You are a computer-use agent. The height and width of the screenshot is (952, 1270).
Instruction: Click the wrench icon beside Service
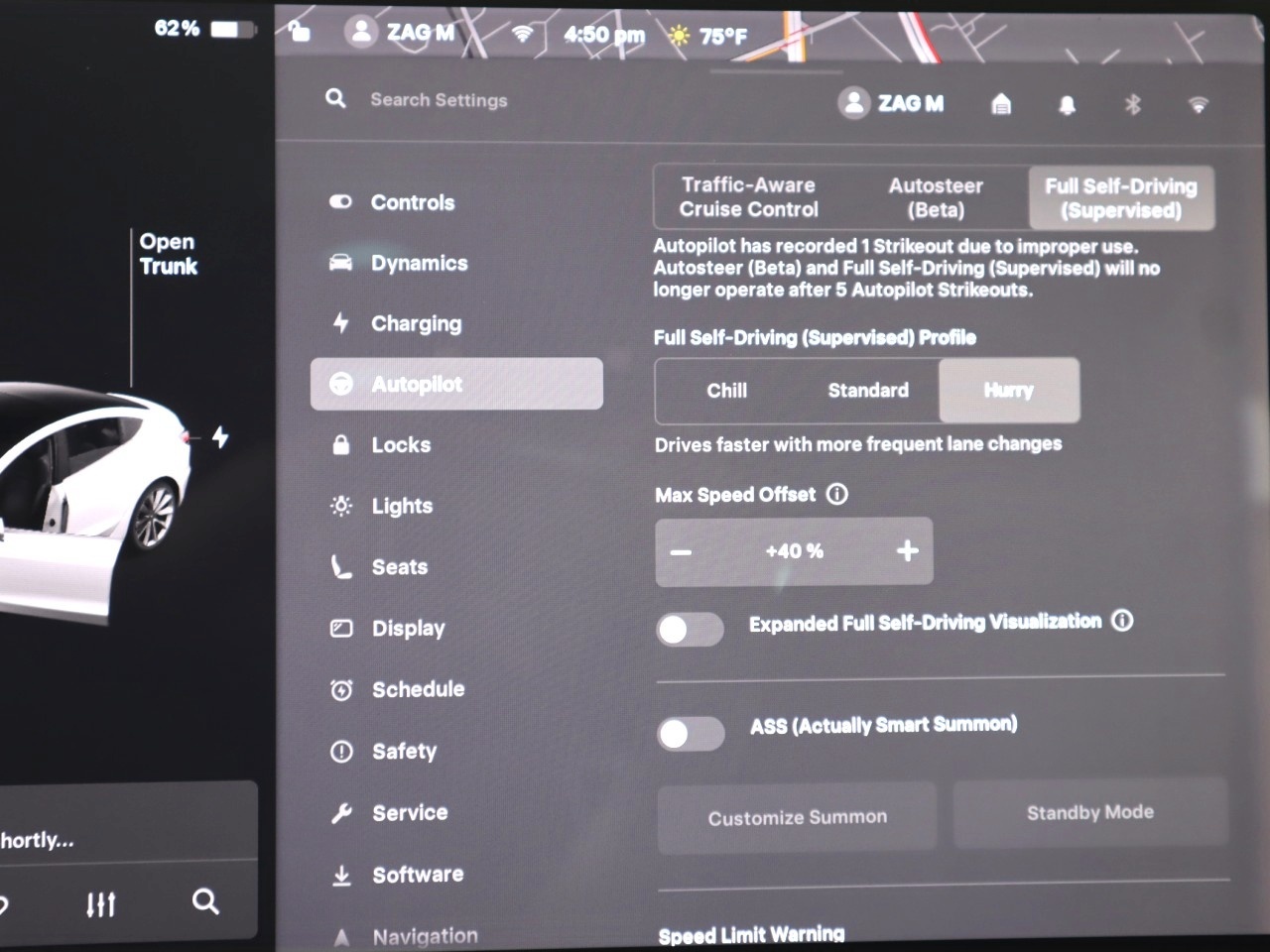pos(341,813)
